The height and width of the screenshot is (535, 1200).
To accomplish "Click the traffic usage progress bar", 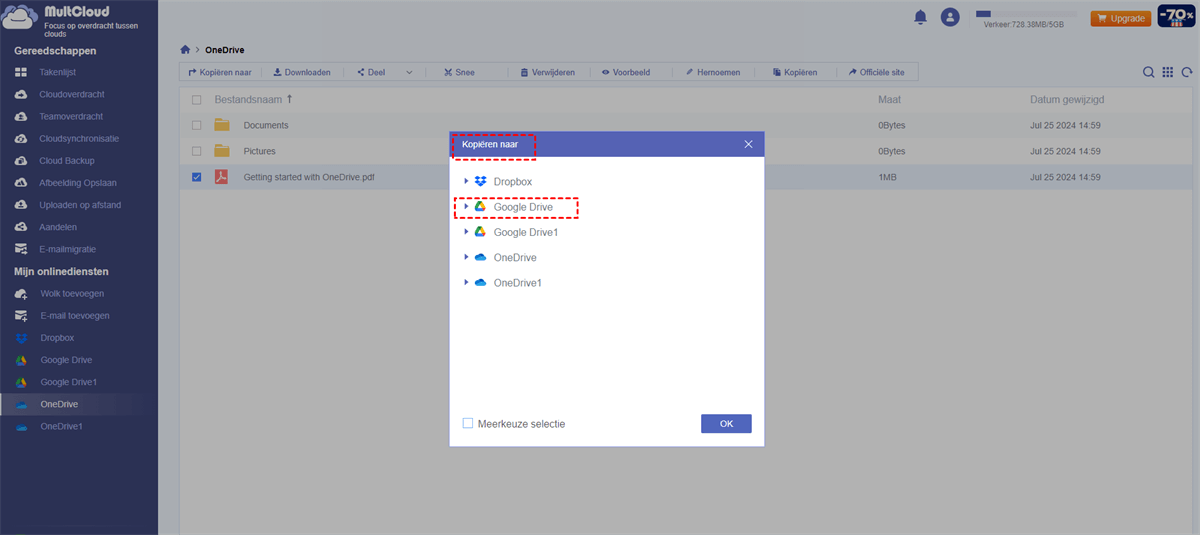I will (x=1027, y=14).
